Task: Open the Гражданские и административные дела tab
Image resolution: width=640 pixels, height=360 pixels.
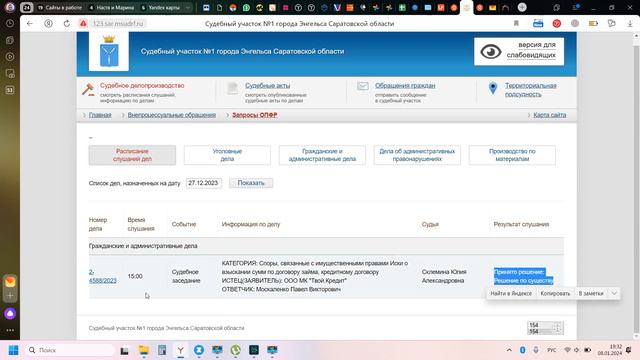Action: tap(322, 155)
